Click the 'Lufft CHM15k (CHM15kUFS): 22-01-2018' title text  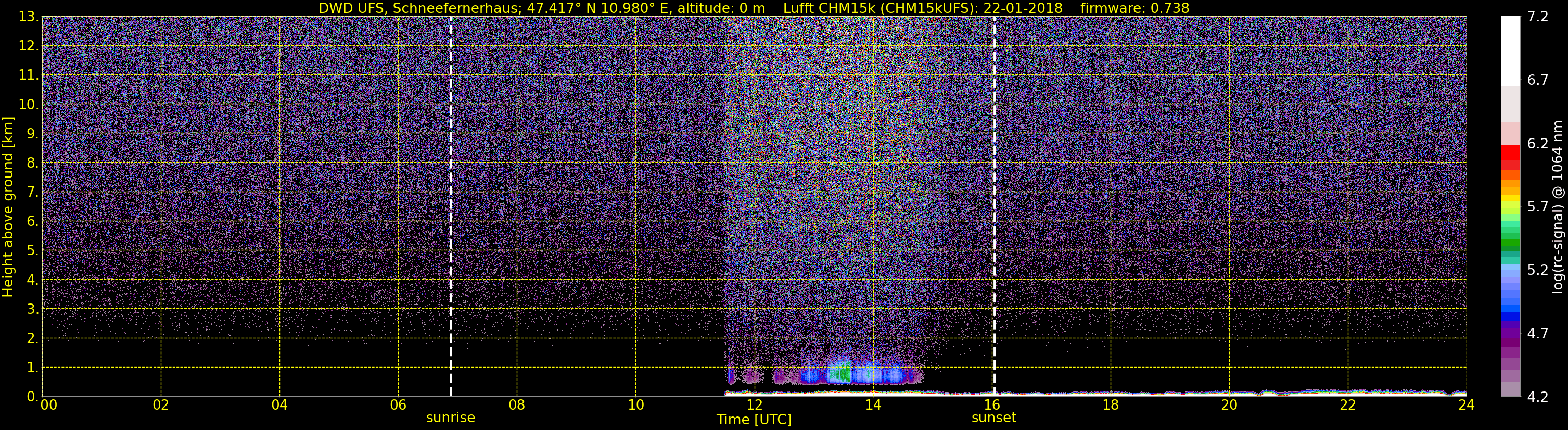pyautogui.click(x=923, y=8)
